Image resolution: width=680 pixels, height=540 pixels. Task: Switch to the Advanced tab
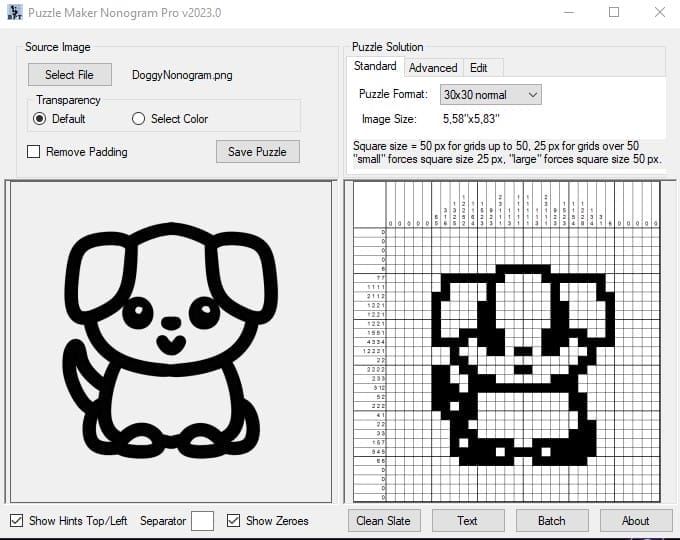tap(433, 68)
